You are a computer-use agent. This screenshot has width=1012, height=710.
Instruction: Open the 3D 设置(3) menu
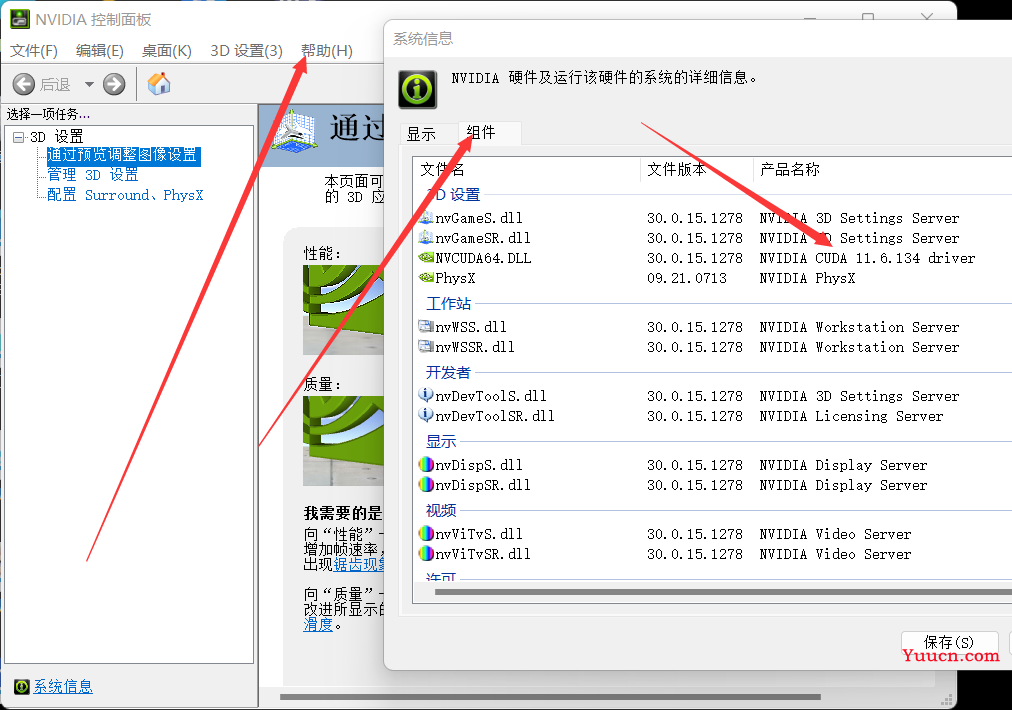[x=246, y=51]
